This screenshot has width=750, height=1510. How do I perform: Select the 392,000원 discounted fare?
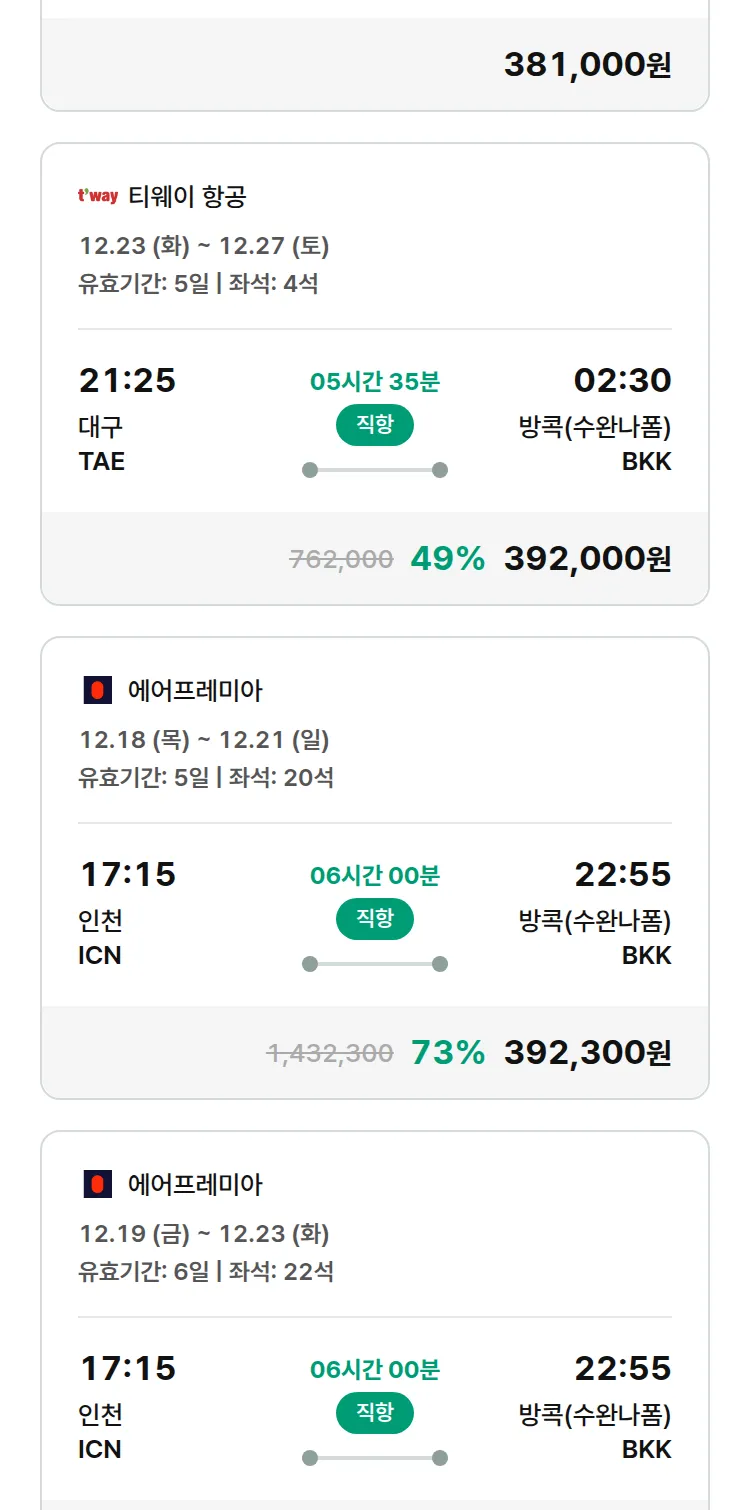pyautogui.click(x=587, y=559)
